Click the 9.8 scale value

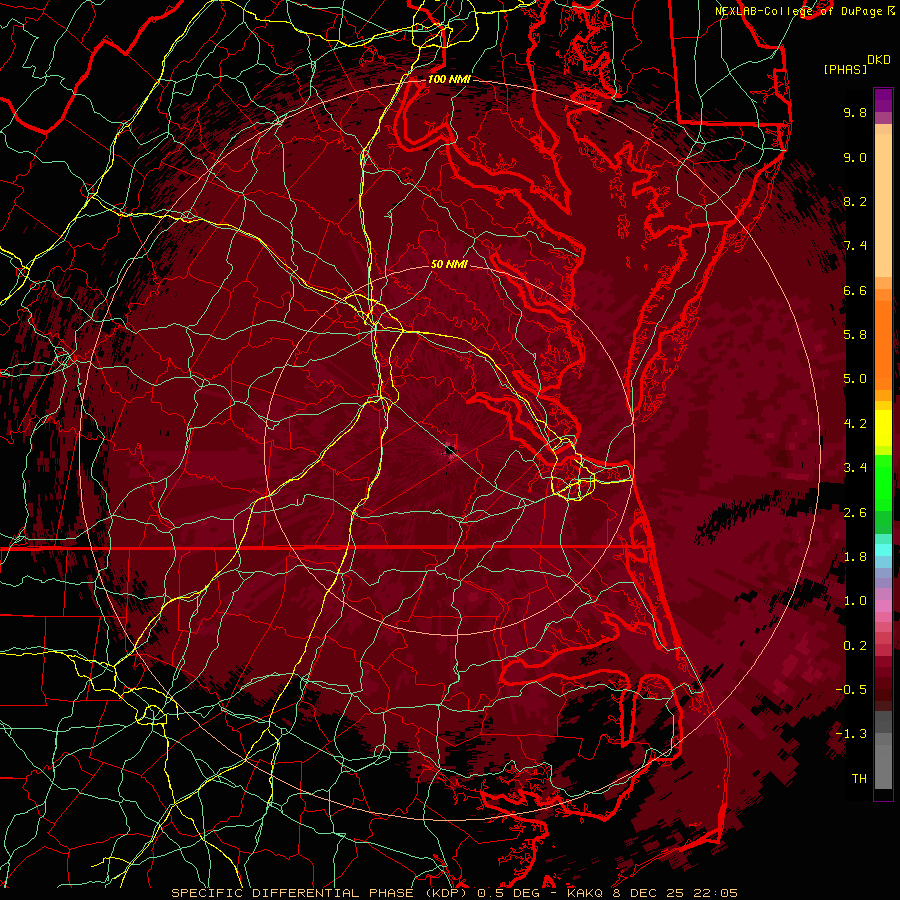pyautogui.click(x=855, y=112)
